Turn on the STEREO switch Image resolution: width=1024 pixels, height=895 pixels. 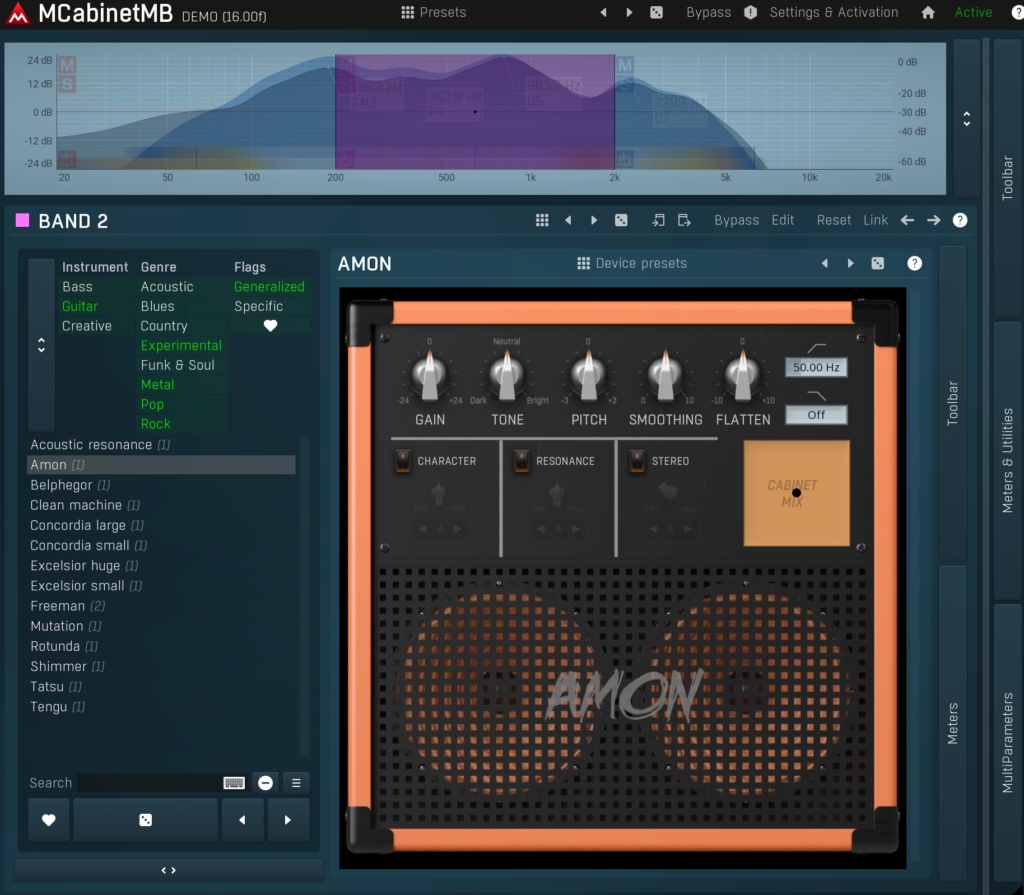coord(637,461)
